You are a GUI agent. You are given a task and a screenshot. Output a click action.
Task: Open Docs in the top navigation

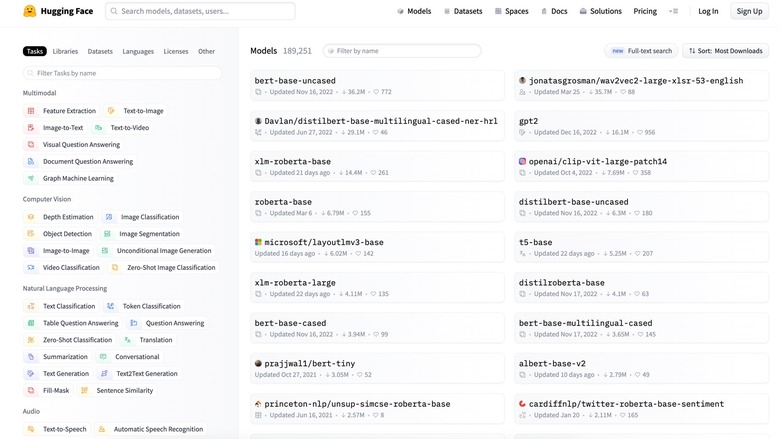click(554, 11)
